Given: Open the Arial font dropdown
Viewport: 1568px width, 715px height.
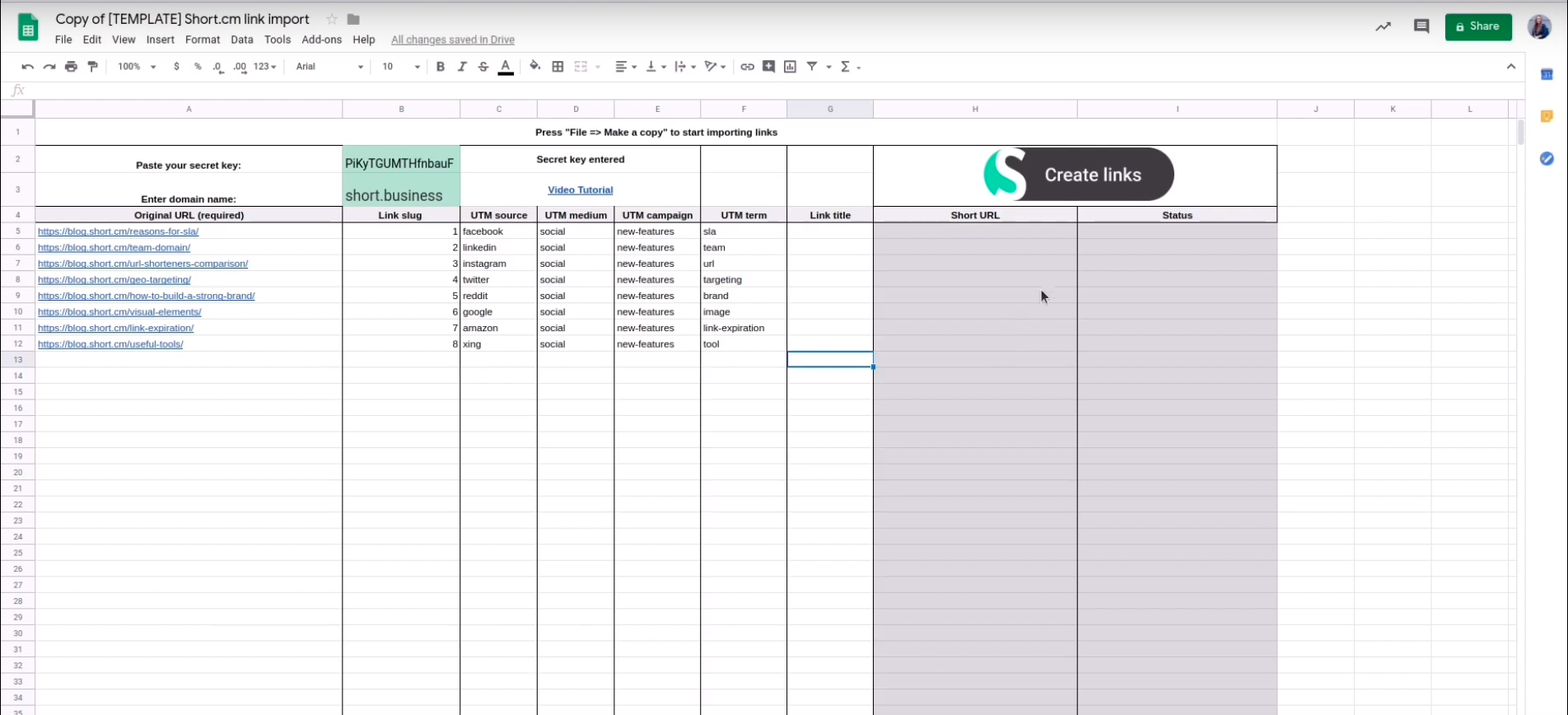Looking at the screenshot, I should coord(329,67).
